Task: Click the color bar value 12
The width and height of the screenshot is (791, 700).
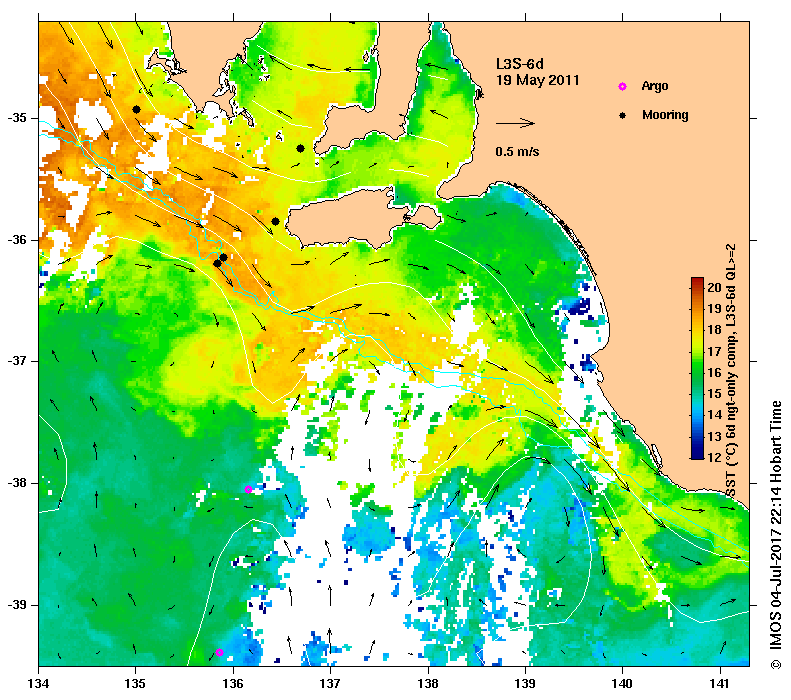Action: 714,458
